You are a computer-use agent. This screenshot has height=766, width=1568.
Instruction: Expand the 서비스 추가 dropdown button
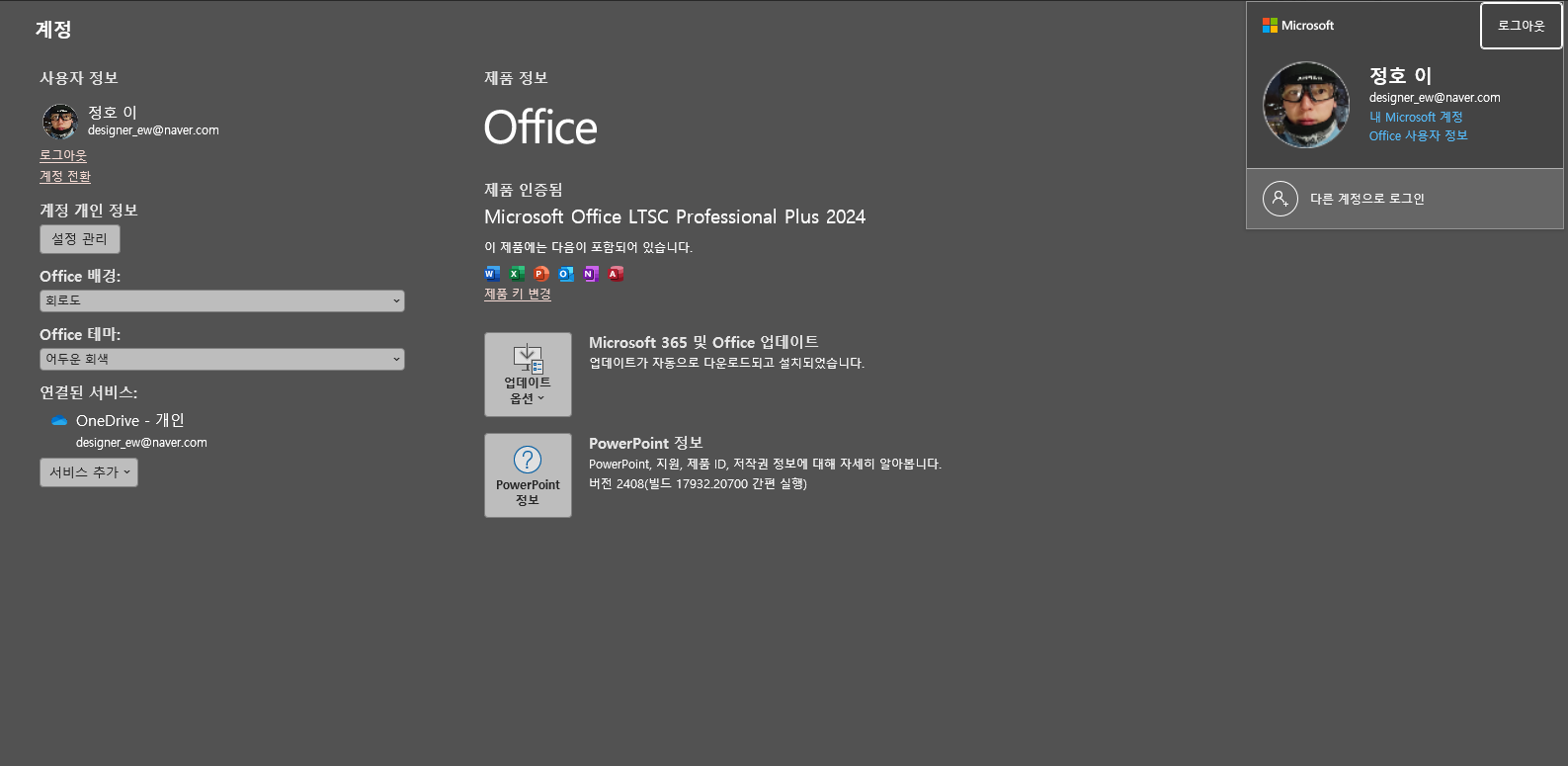pos(89,472)
